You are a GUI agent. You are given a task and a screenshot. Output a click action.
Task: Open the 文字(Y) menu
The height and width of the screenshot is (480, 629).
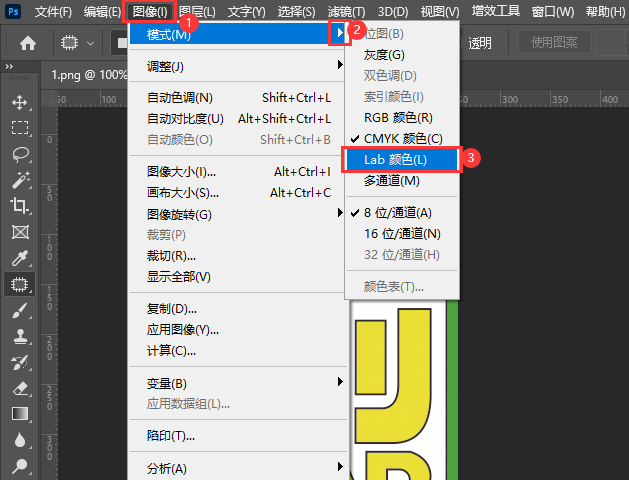[x=246, y=12]
